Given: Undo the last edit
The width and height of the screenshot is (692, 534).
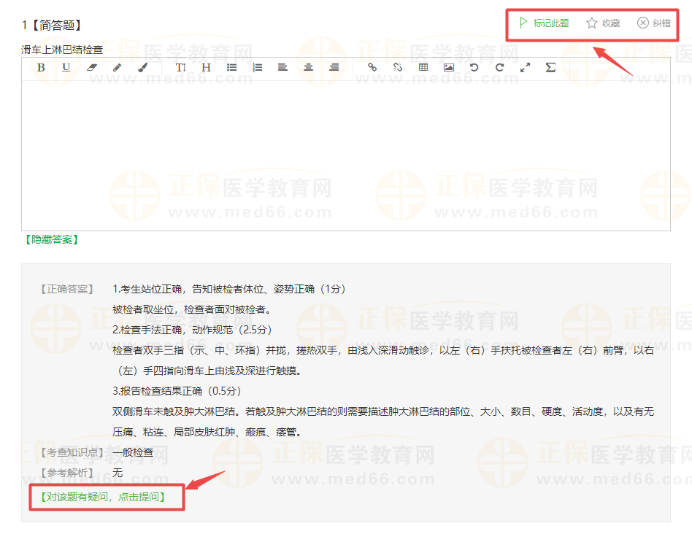Looking at the screenshot, I should [x=474, y=67].
